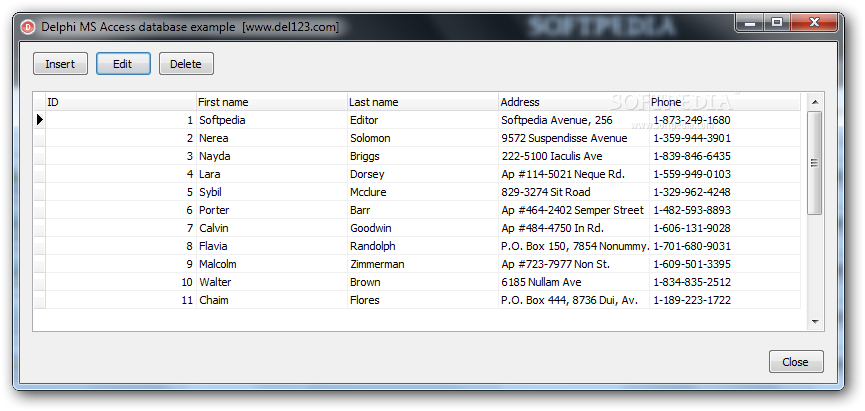Screen dimensions: 865x411
Task: Select first name cell Nayda
Action: 272,156
